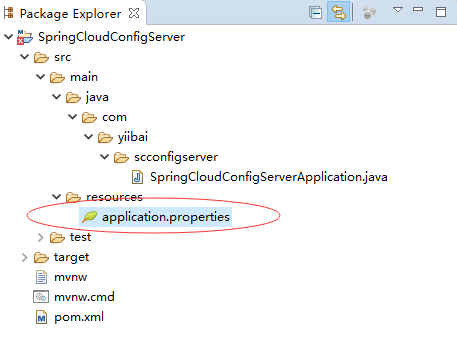Click the main folder icon
The width and height of the screenshot is (457, 362).
[x=57, y=77]
